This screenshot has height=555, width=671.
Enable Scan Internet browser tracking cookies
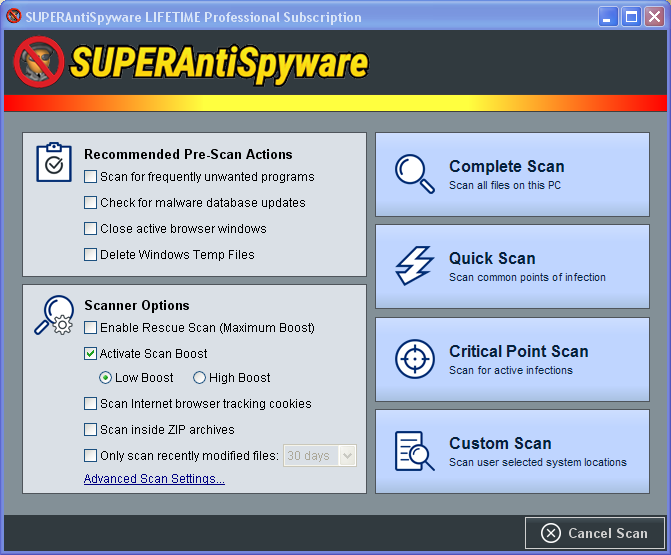(90, 404)
